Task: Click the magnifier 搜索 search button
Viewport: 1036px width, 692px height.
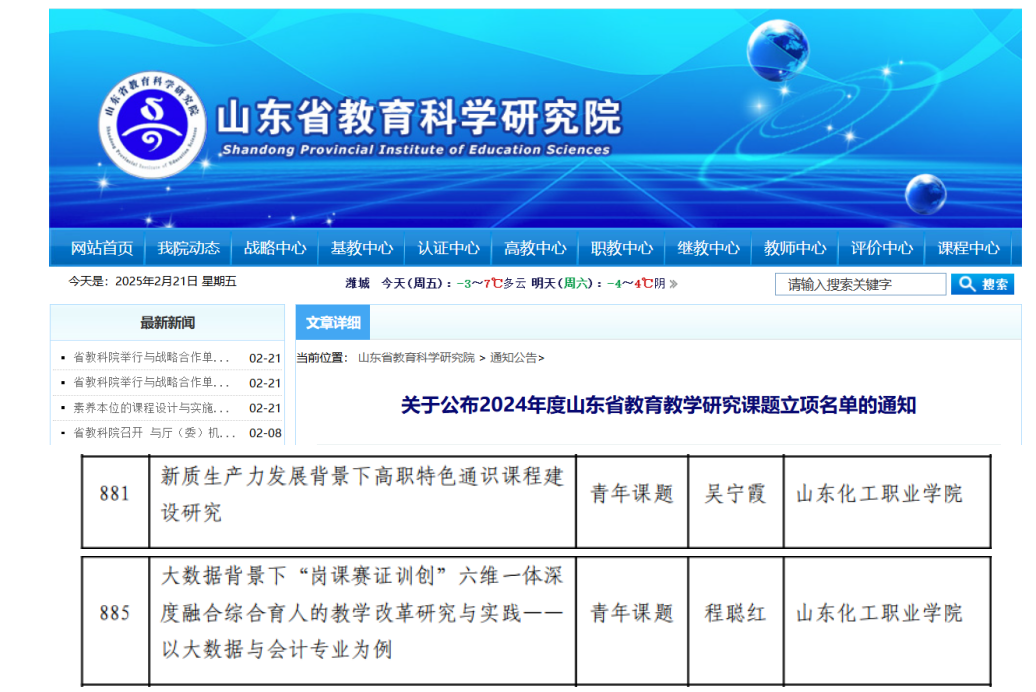Action: 982,285
